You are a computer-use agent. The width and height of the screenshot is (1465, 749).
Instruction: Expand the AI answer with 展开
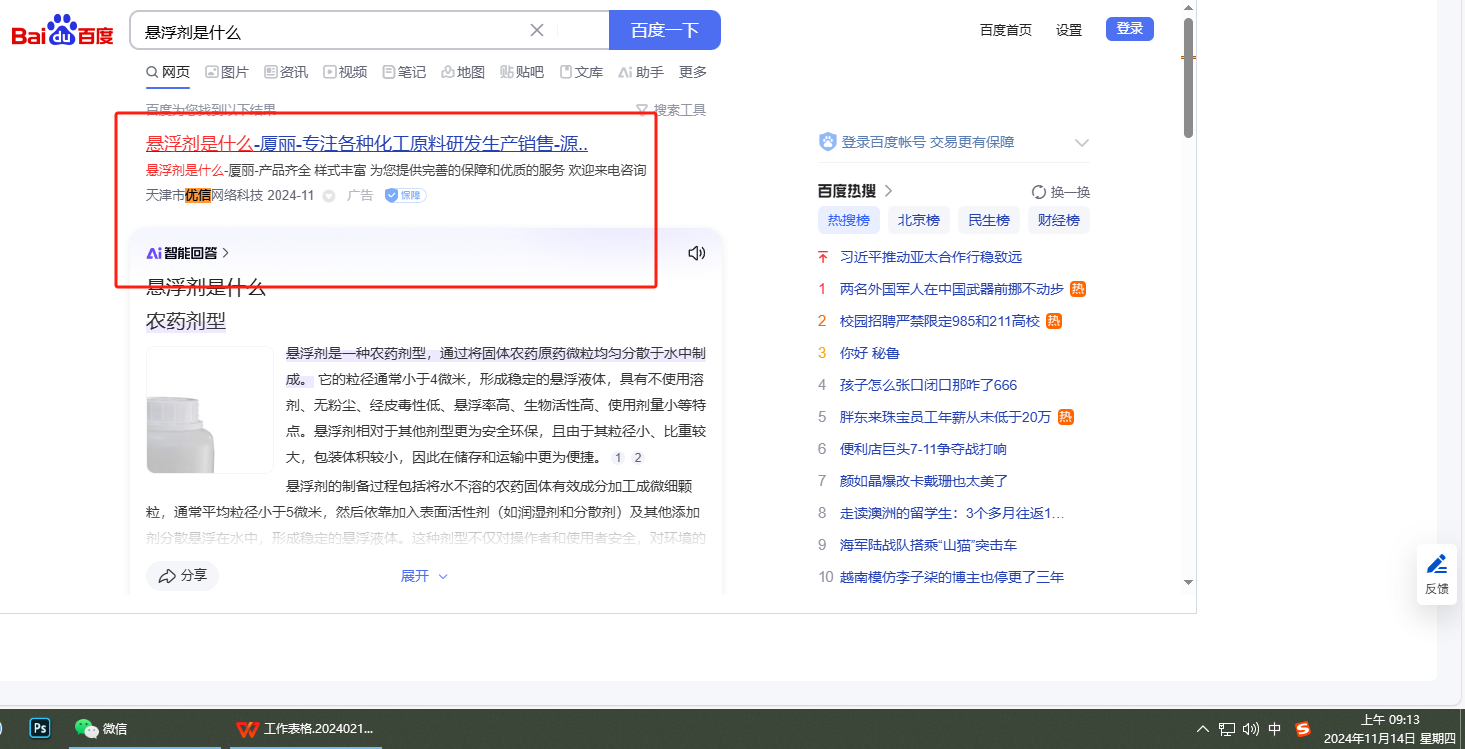pos(424,576)
